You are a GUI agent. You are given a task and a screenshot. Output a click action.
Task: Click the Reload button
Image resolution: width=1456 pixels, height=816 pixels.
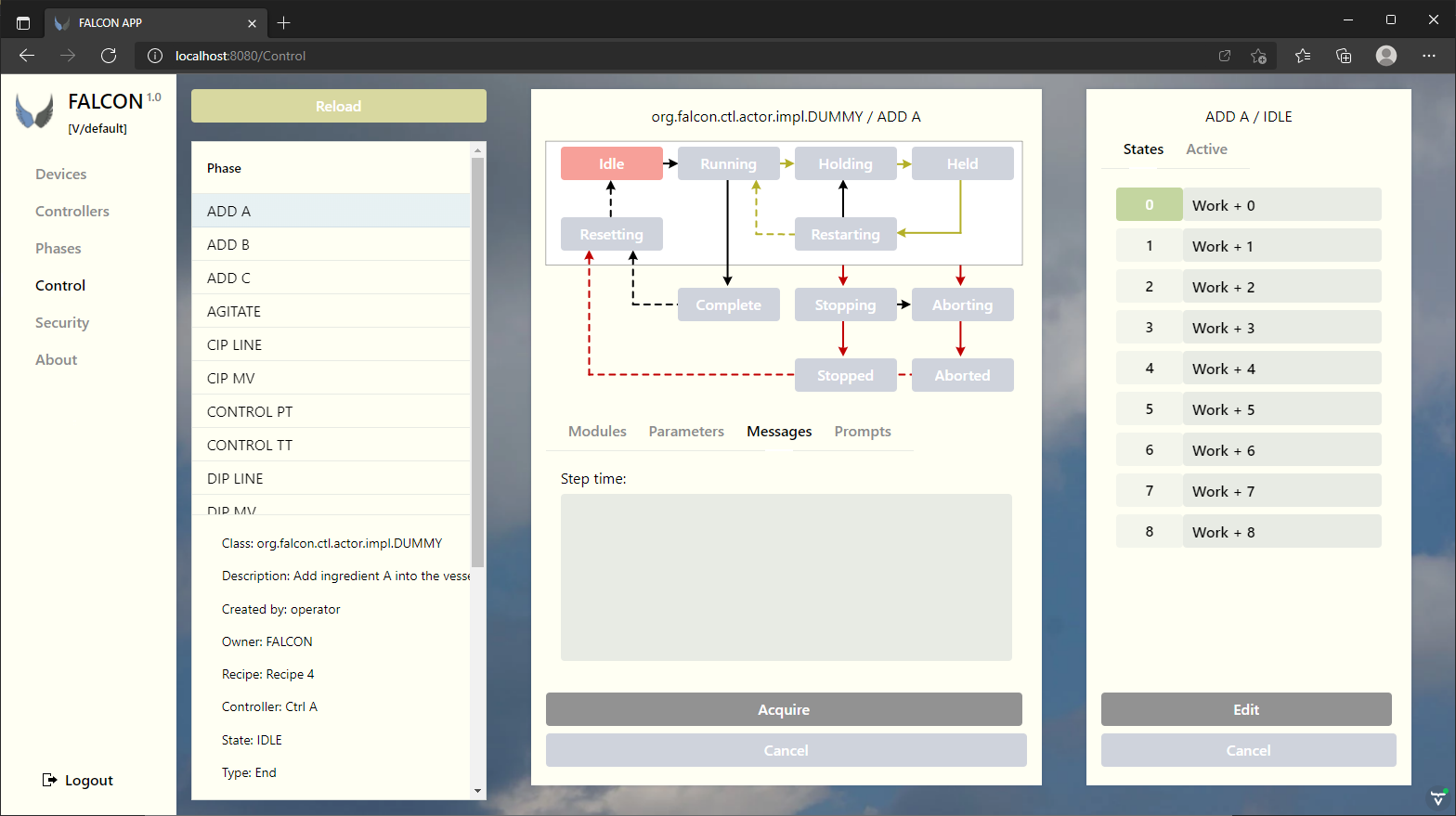point(339,106)
